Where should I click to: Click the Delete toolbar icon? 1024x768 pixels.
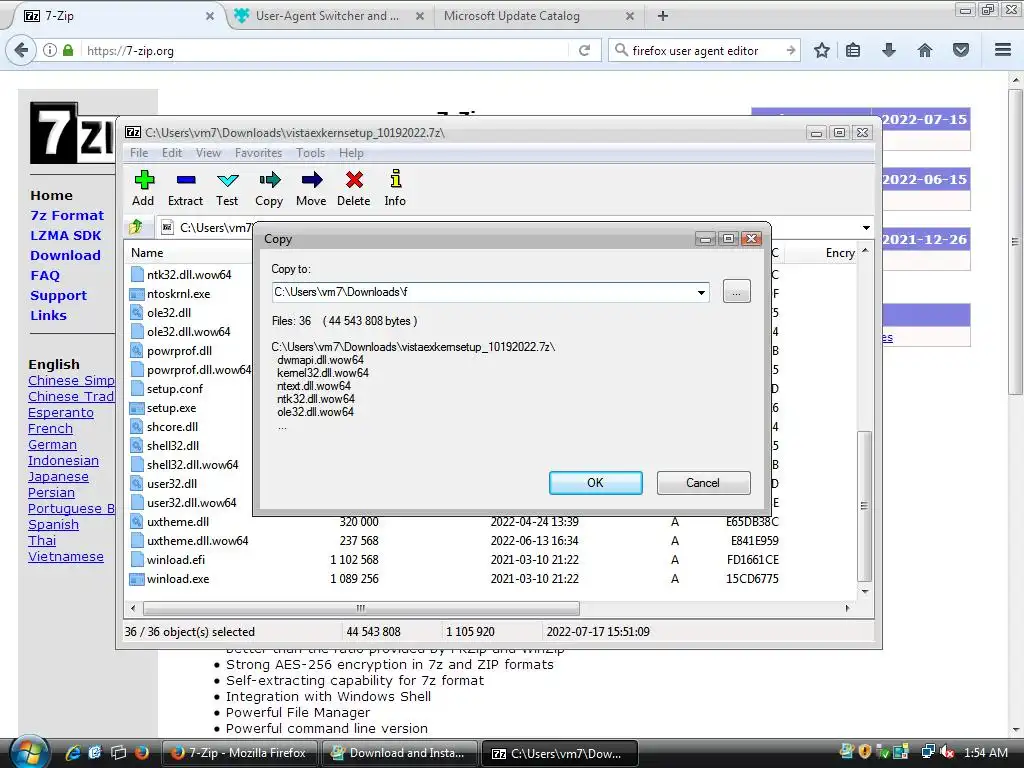(x=354, y=180)
